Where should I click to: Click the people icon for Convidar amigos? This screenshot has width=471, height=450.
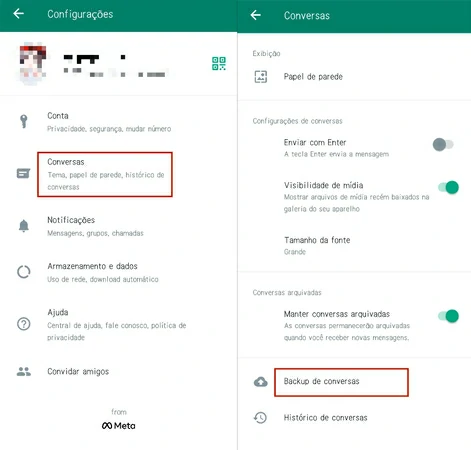(24, 371)
